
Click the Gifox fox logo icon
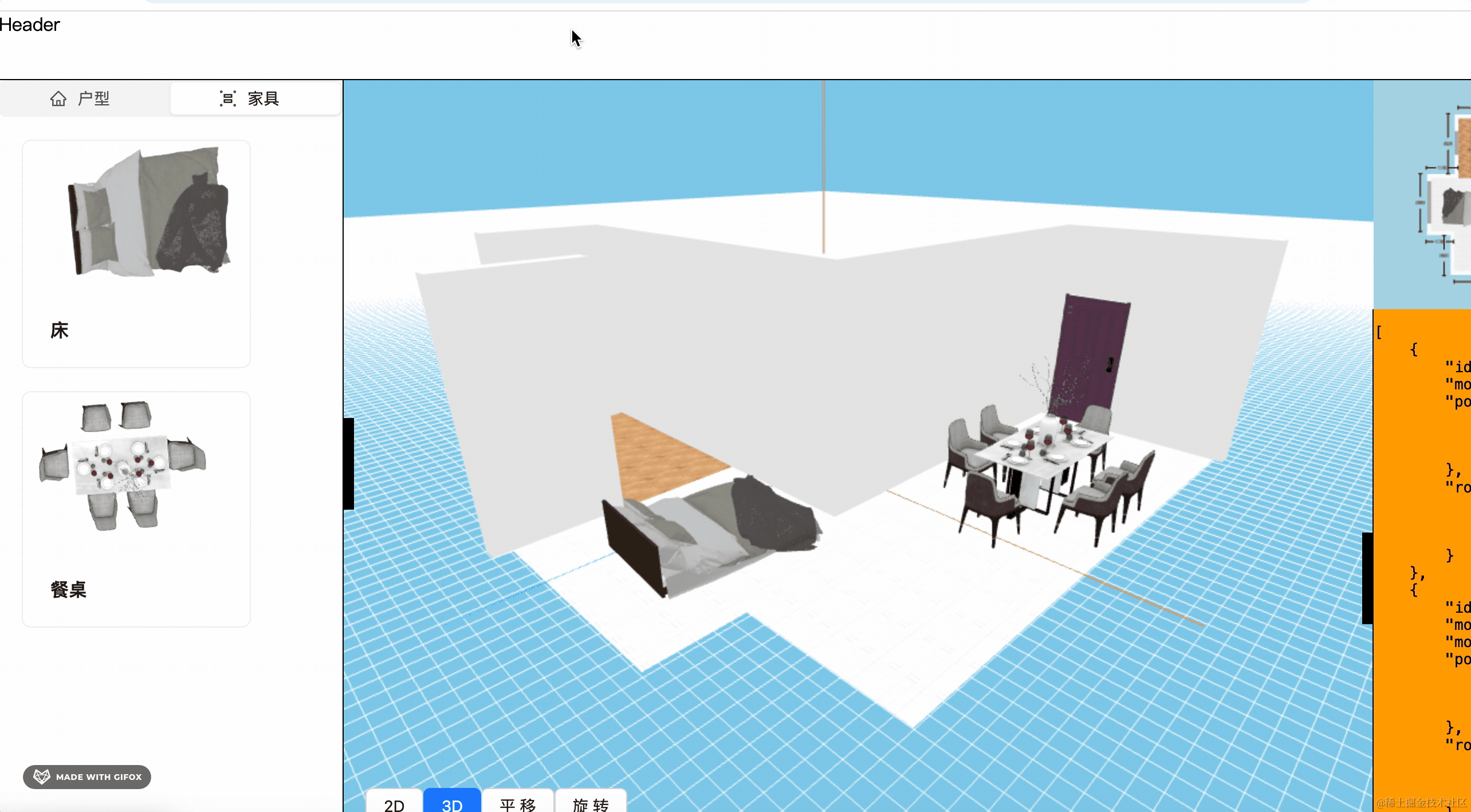(x=42, y=776)
